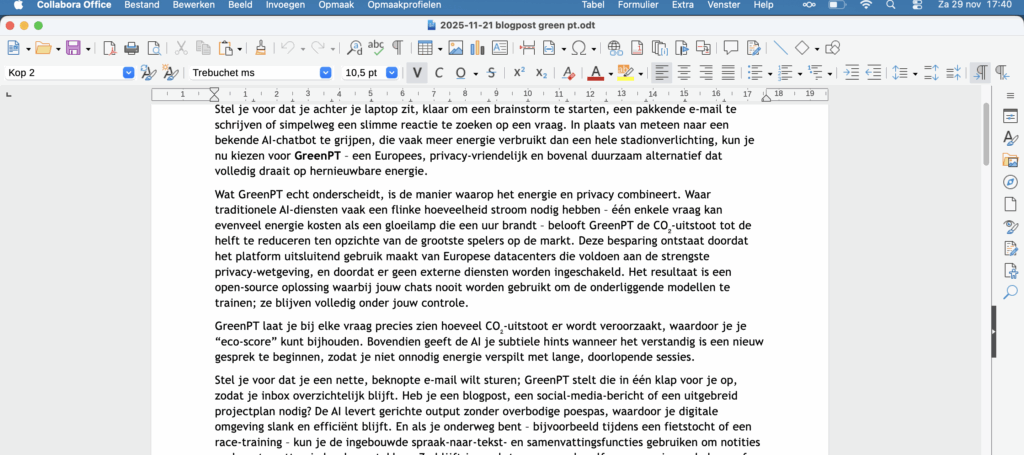1024x455 pixels.
Task: Click the Clone Formatting paintbrush icon
Action: pyautogui.click(x=260, y=48)
